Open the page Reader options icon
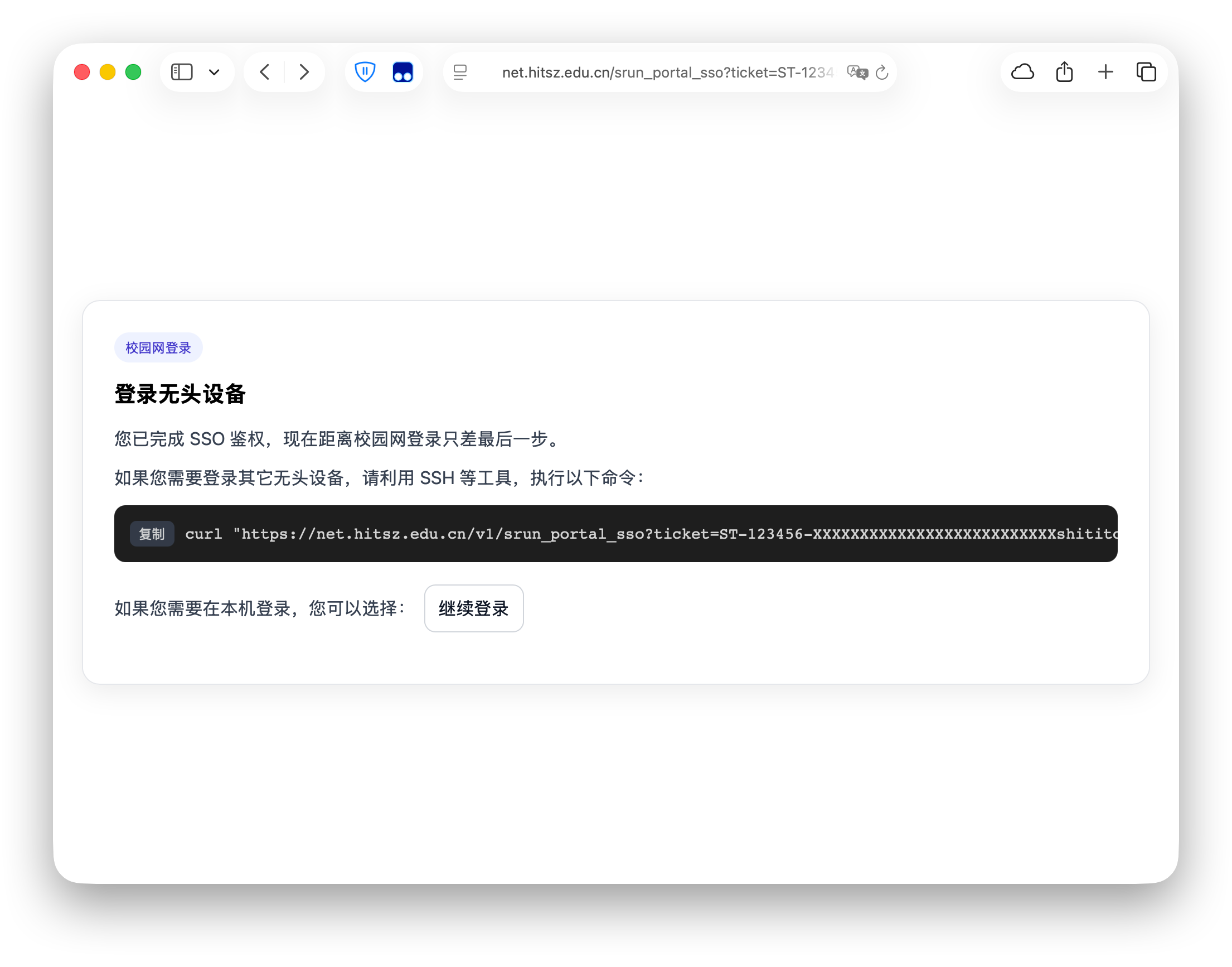Image resolution: width=1232 pixels, height=967 pixels. [x=460, y=72]
